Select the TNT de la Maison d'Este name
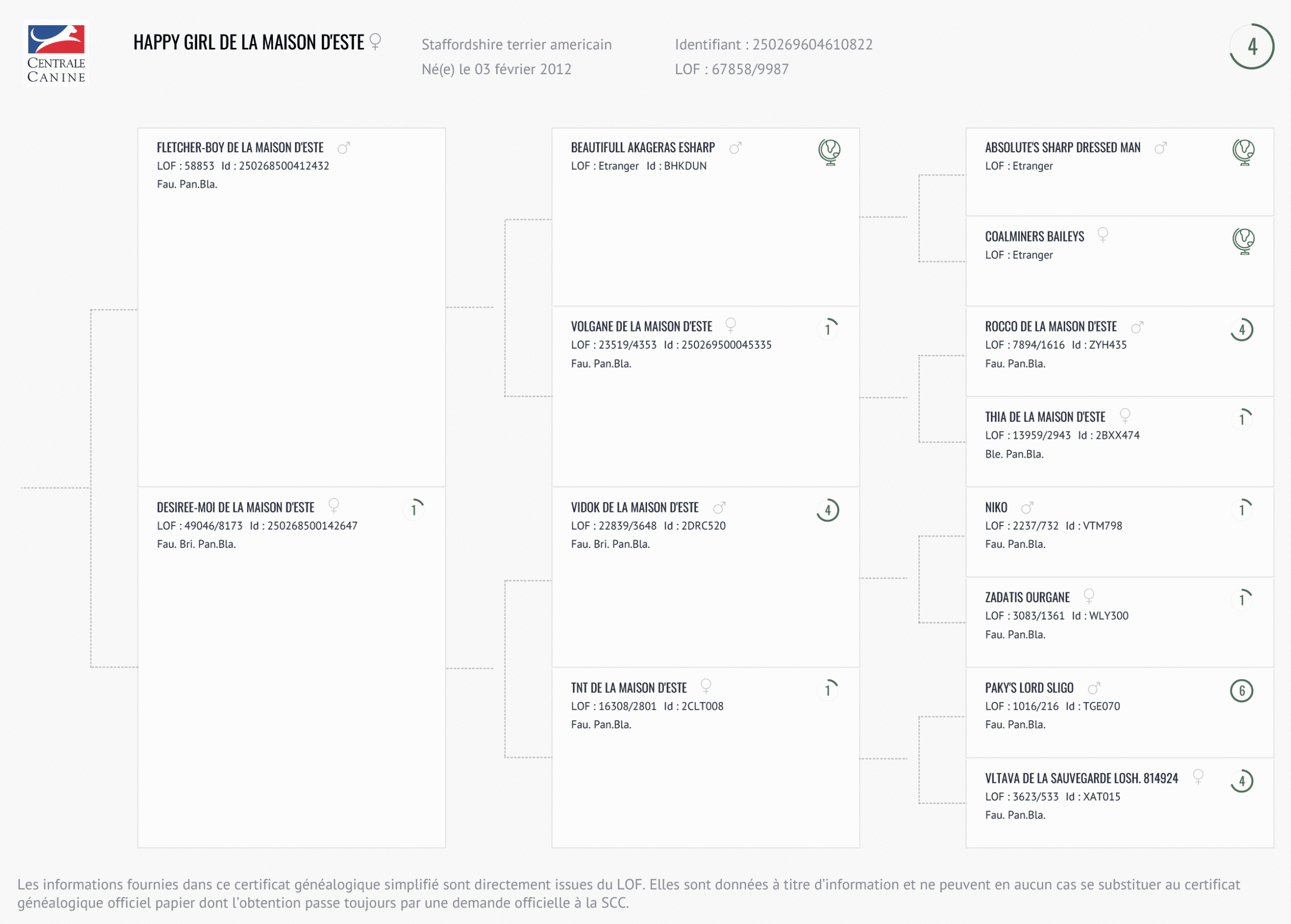Image resolution: width=1291 pixels, height=924 pixels. (628, 688)
